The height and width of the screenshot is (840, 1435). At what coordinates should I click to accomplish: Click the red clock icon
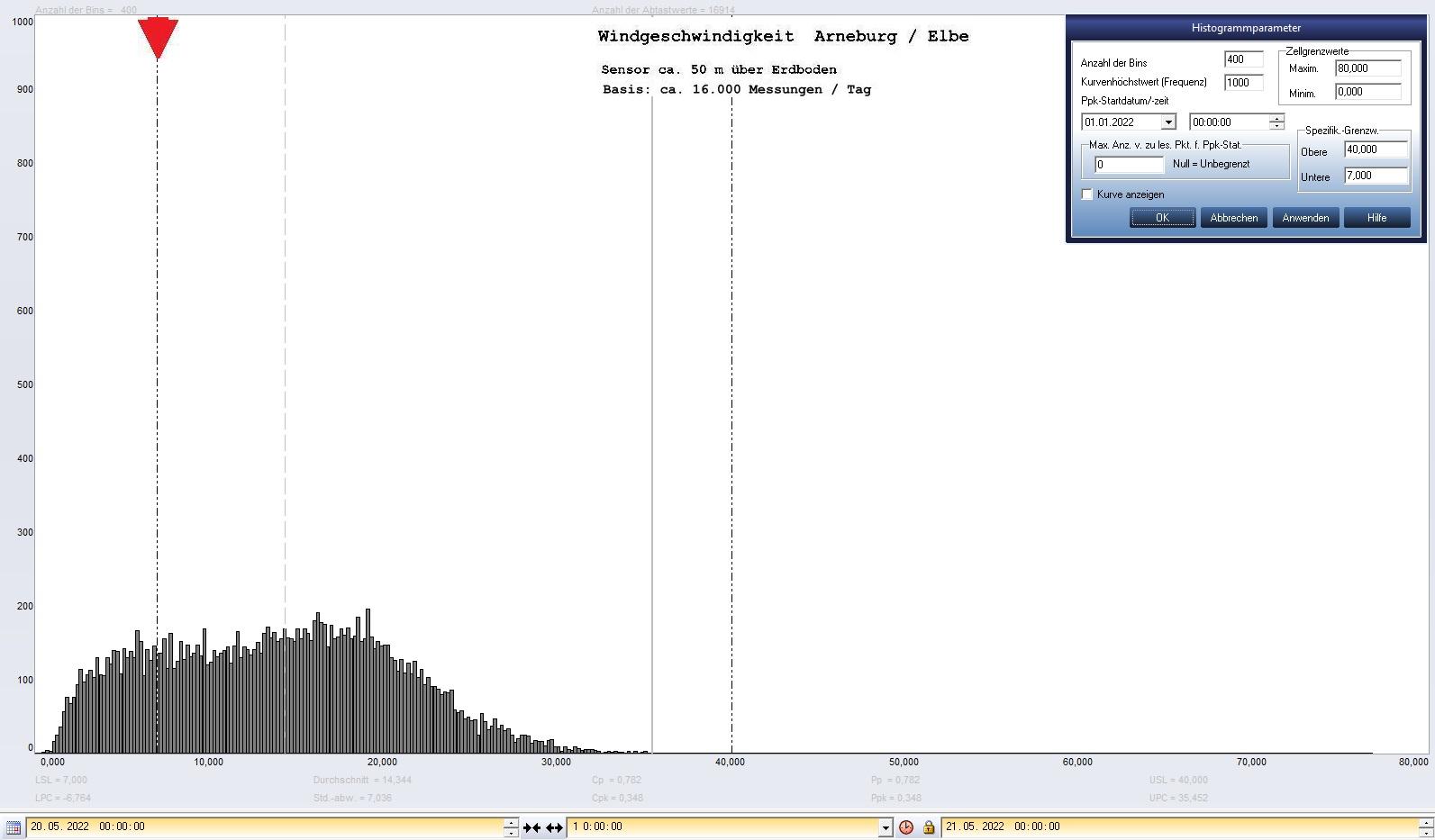click(x=906, y=827)
